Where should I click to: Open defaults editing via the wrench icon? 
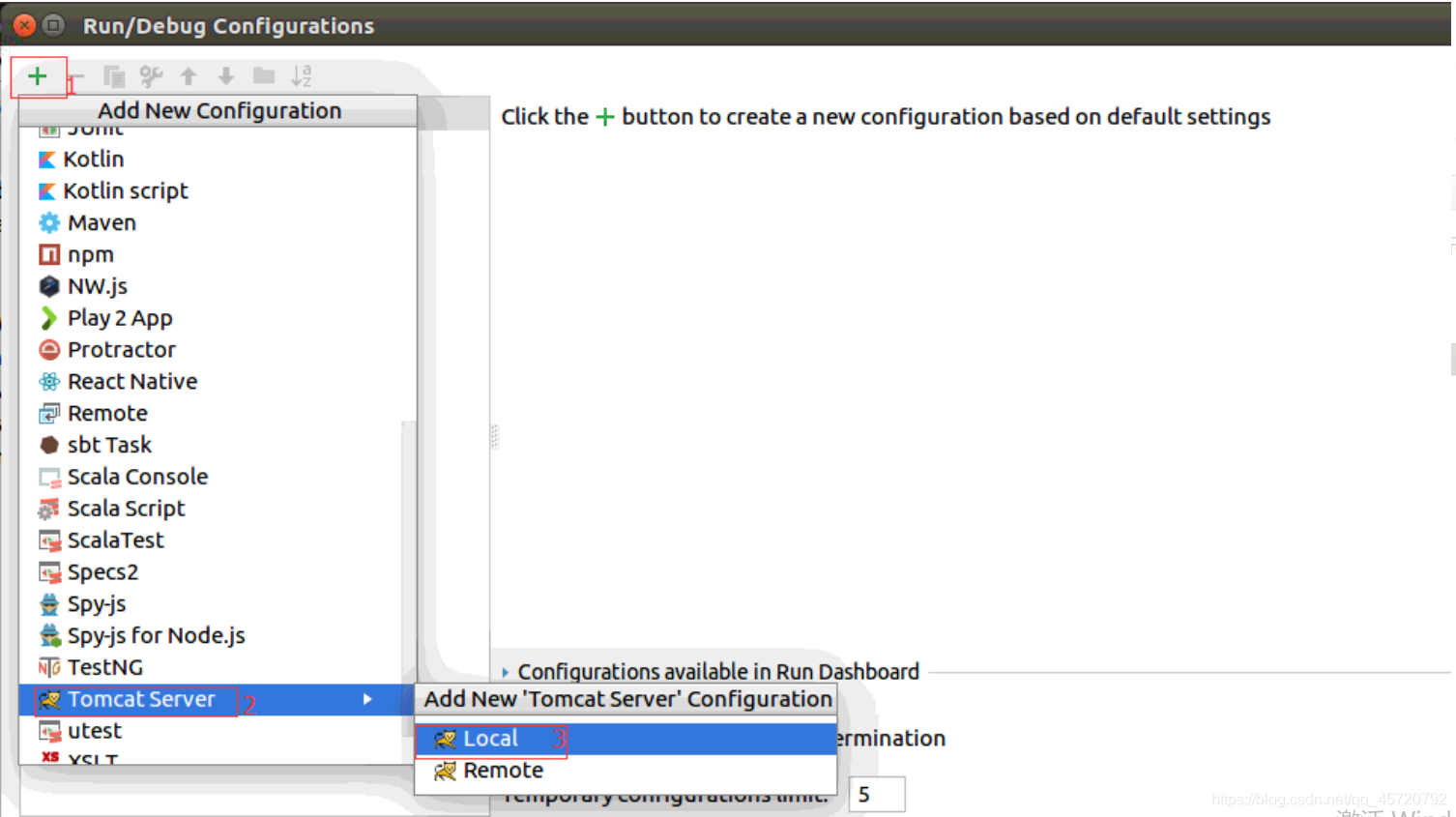click(x=151, y=76)
